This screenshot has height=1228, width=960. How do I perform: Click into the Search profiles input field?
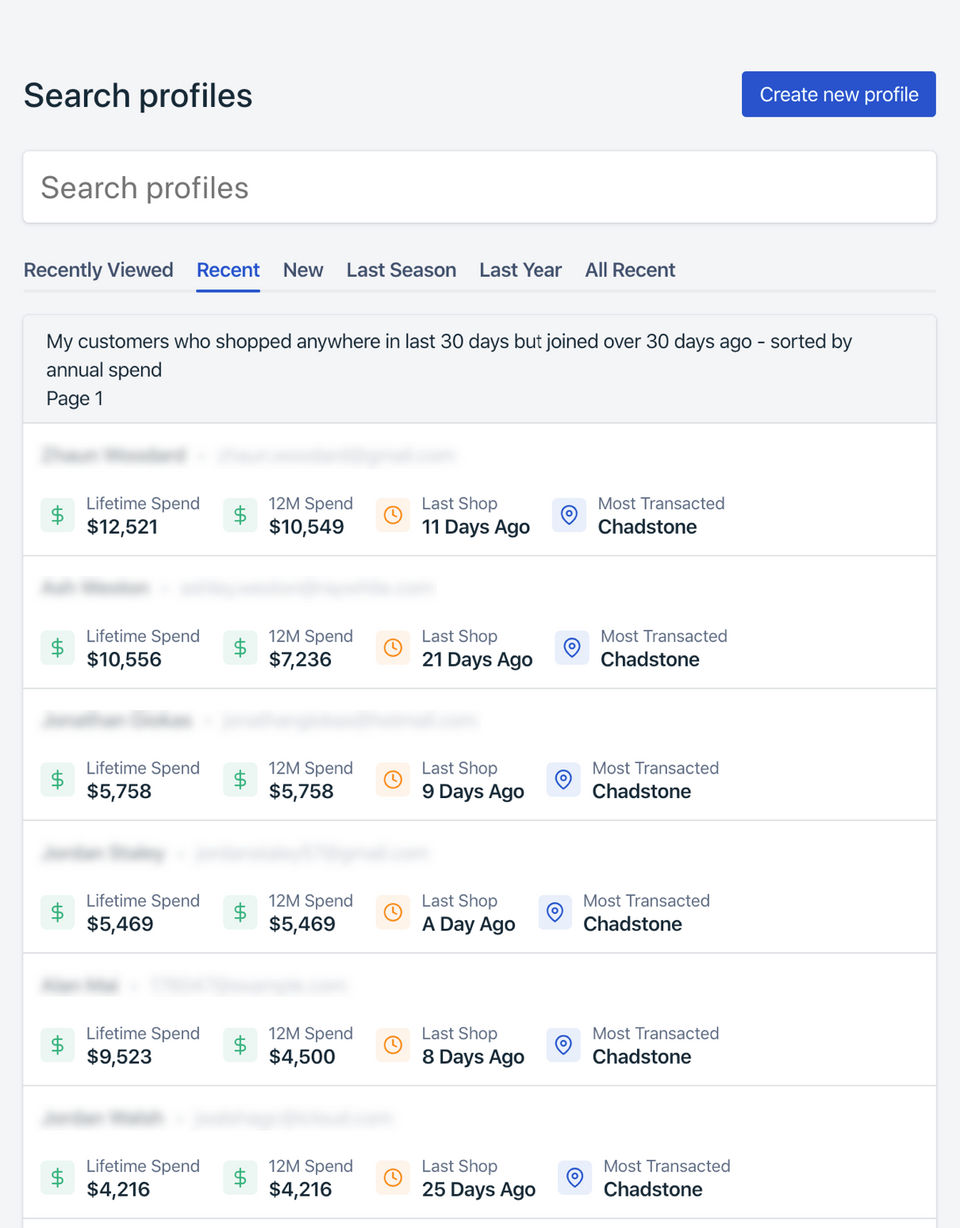(479, 188)
